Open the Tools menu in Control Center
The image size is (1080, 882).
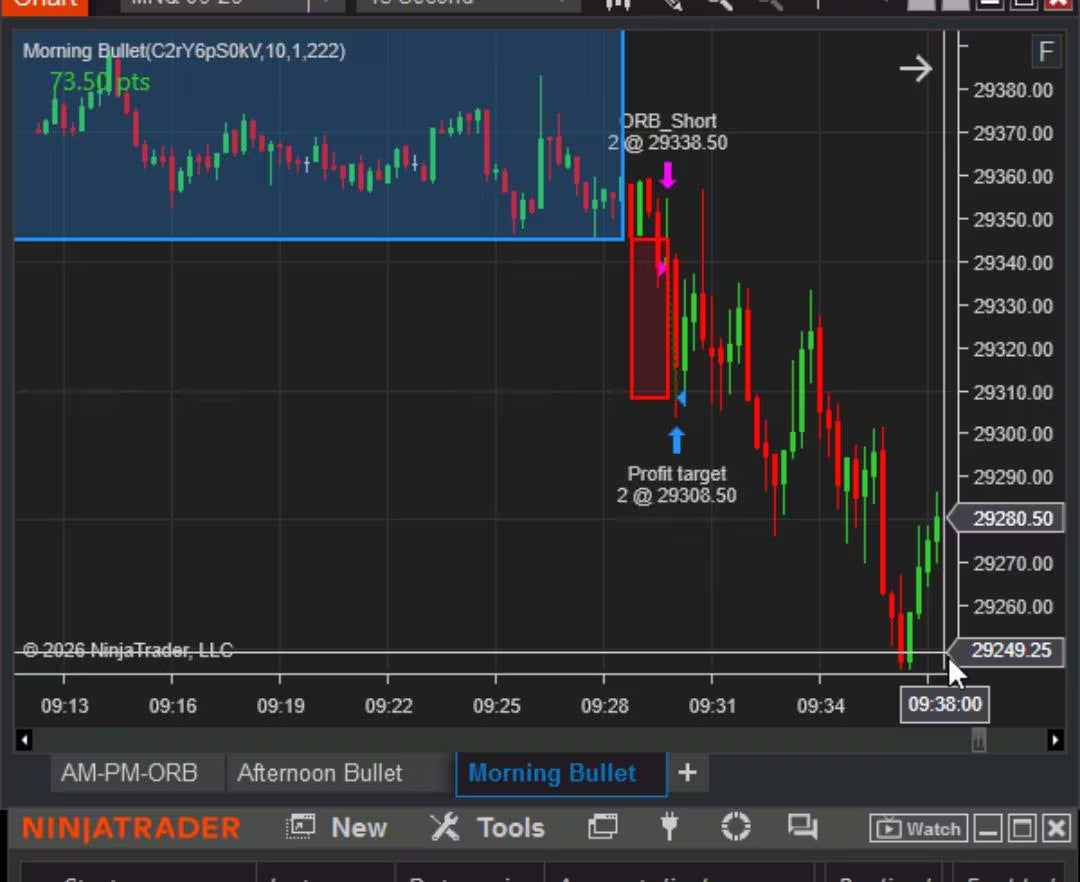[510, 828]
